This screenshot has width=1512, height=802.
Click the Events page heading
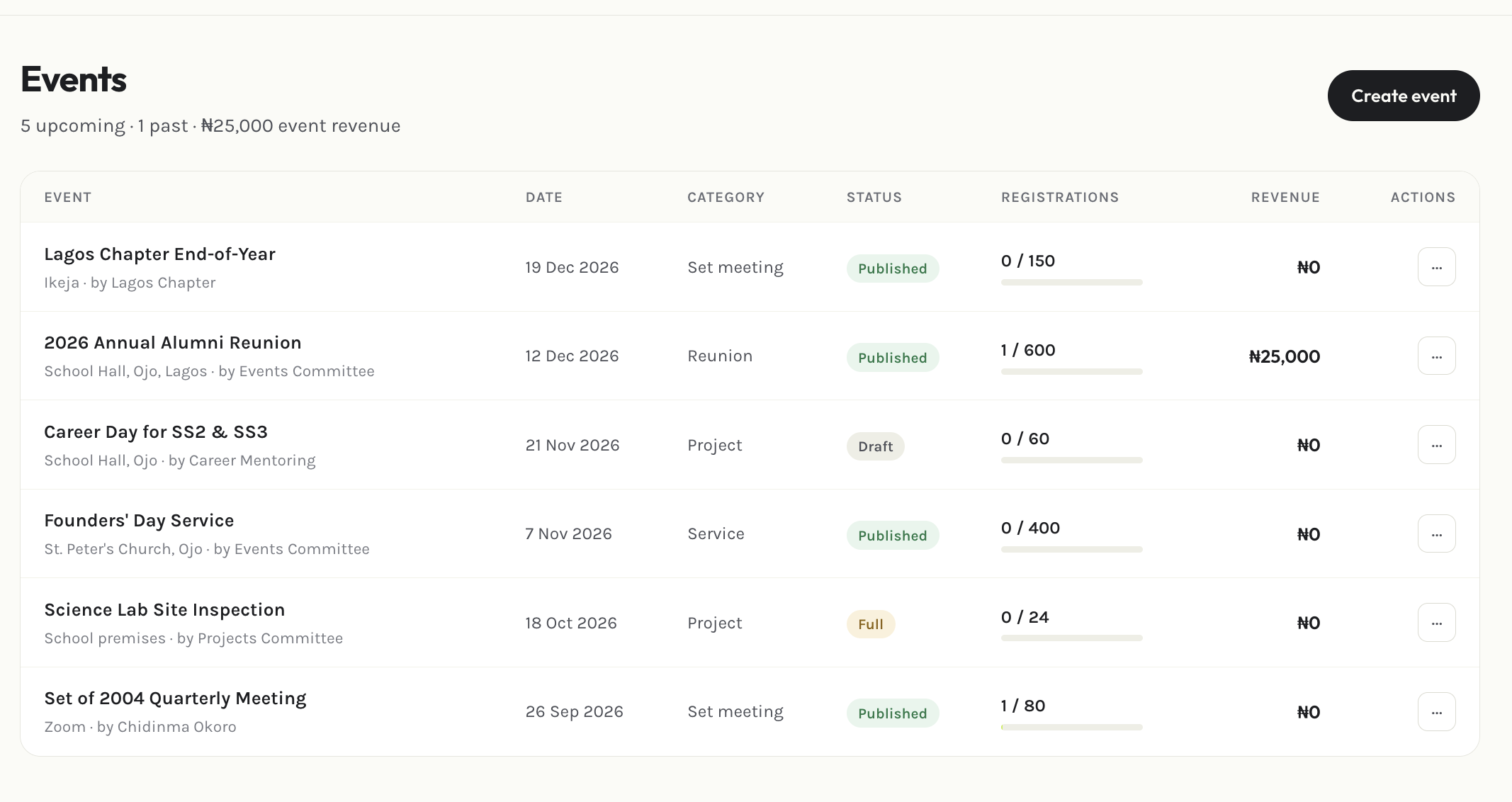click(x=74, y=79)
